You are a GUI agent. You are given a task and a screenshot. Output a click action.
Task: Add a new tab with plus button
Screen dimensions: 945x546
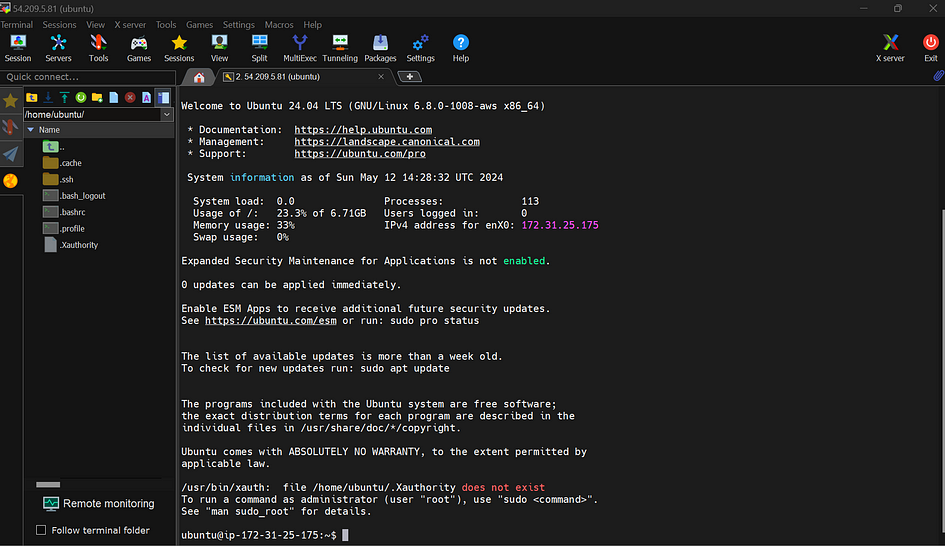[x=410, y=77]
